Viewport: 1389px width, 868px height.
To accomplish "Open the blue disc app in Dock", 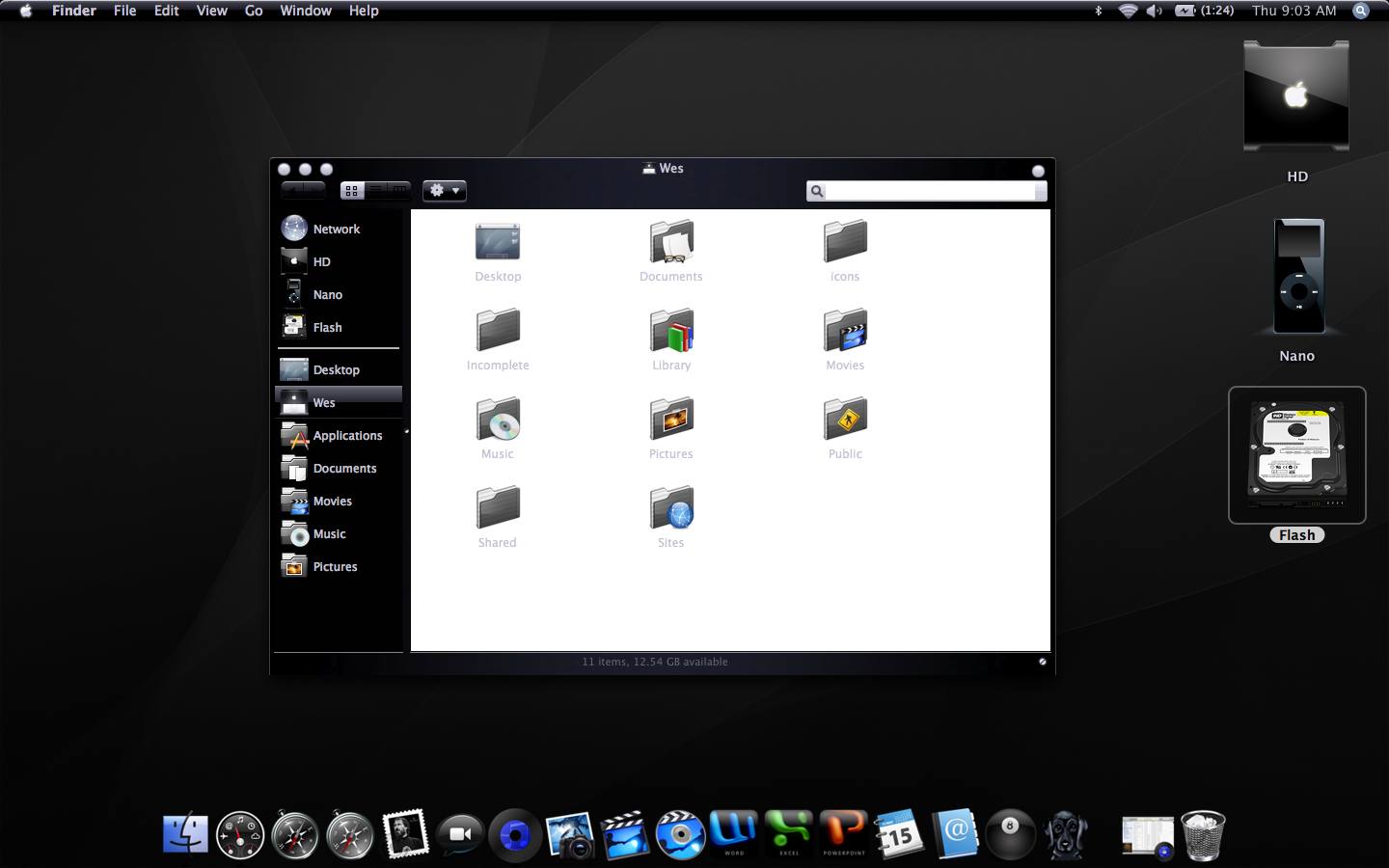I will (x=515, y=835).
